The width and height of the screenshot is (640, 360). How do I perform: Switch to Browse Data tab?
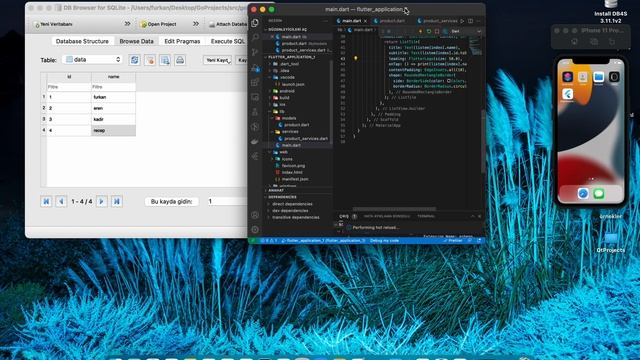136,41
